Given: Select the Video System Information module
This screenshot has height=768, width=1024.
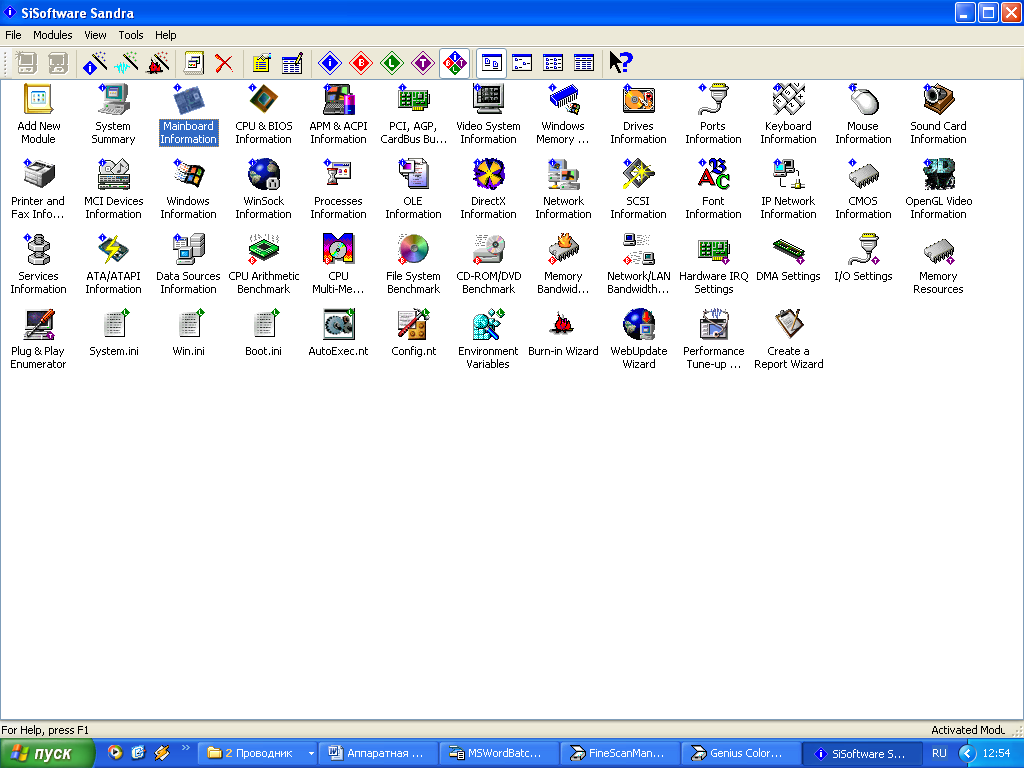Looking at the screenshot, I should 488,114.
